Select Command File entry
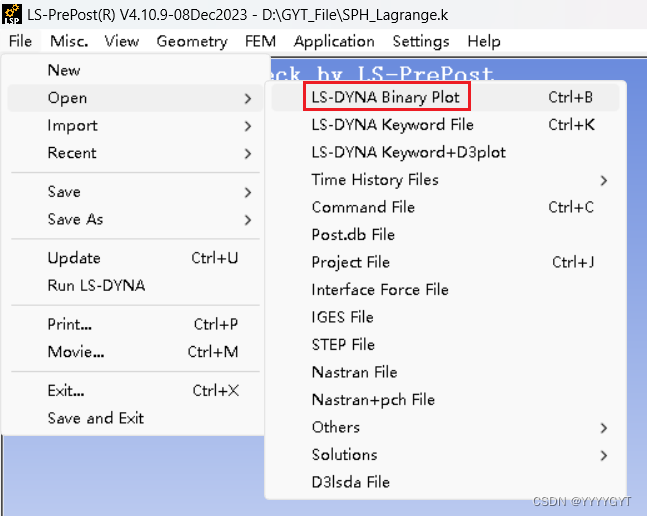This screenshot has width=647, height=516. pos(446,207)
